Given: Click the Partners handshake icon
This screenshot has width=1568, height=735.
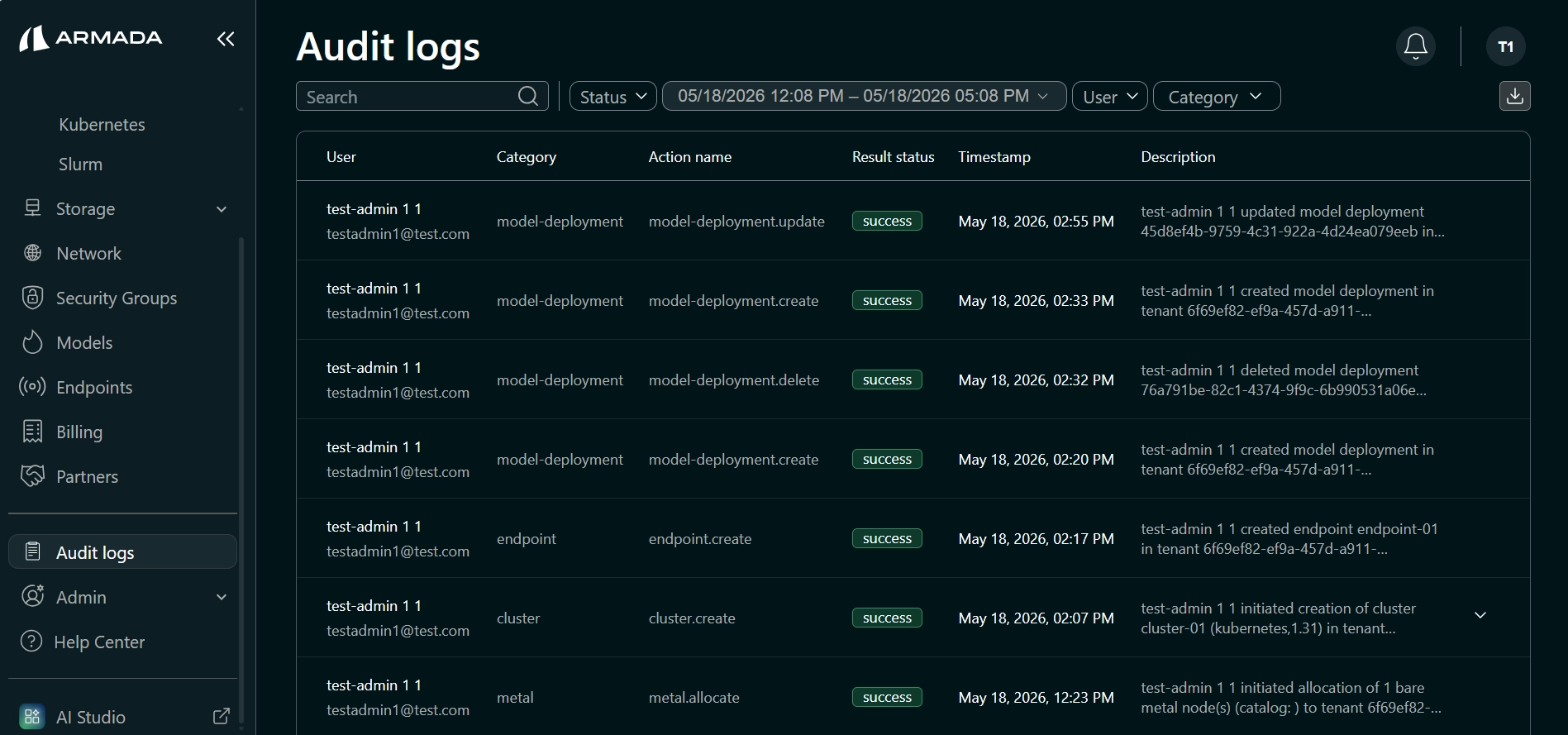Looking at the screenshot, I should (32, 476).
